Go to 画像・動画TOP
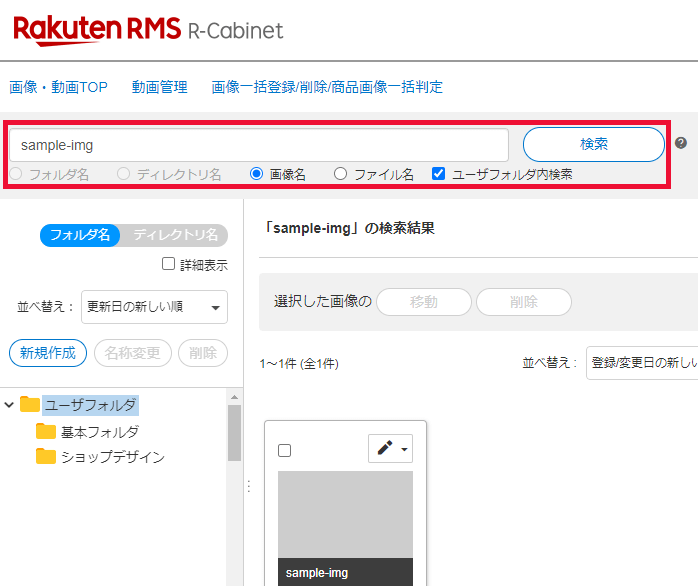This screenshot has height=586, width=698. click(x=58, y=87)
